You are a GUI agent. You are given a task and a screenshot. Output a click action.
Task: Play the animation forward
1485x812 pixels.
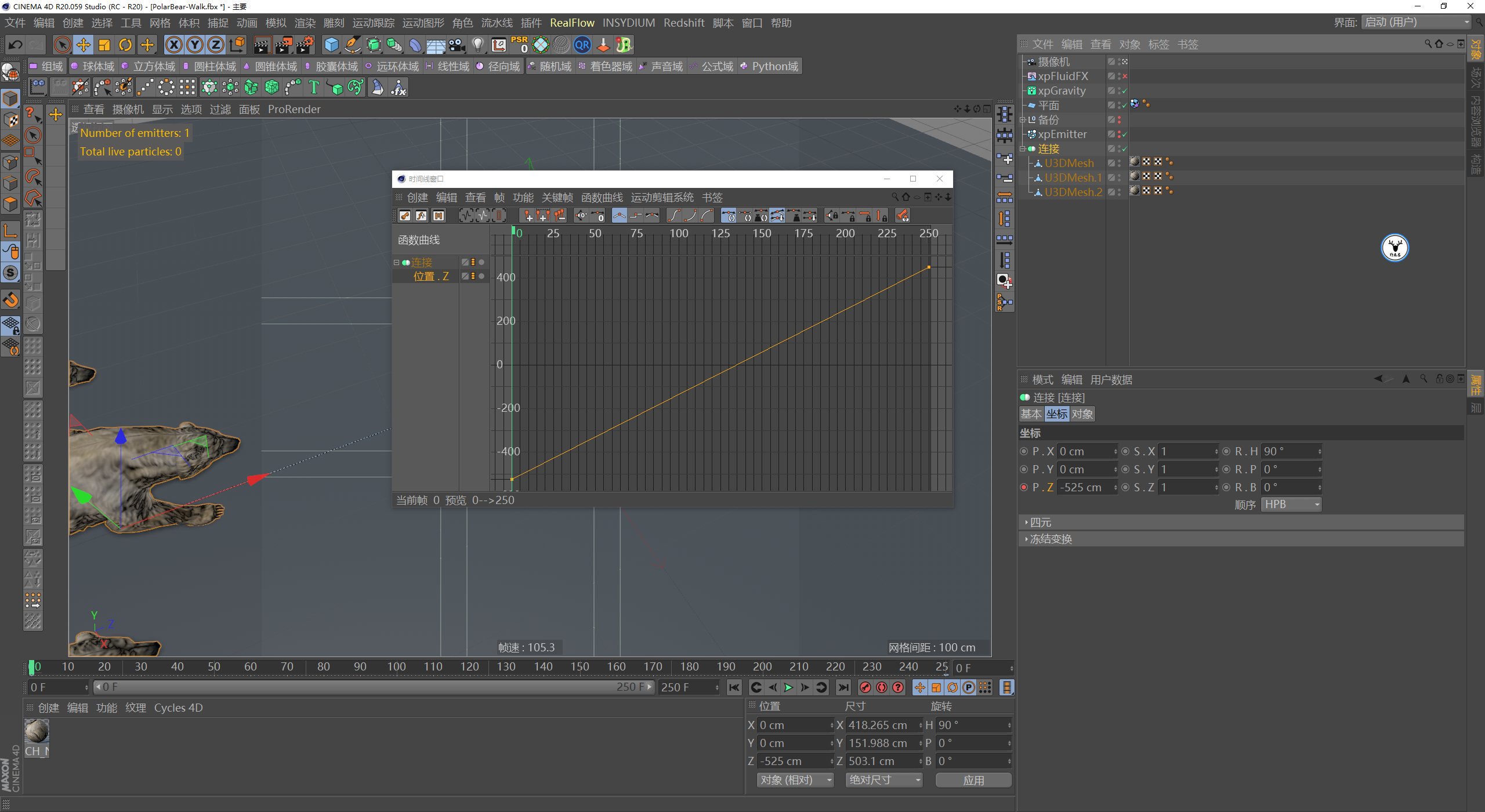coord(788,687)
